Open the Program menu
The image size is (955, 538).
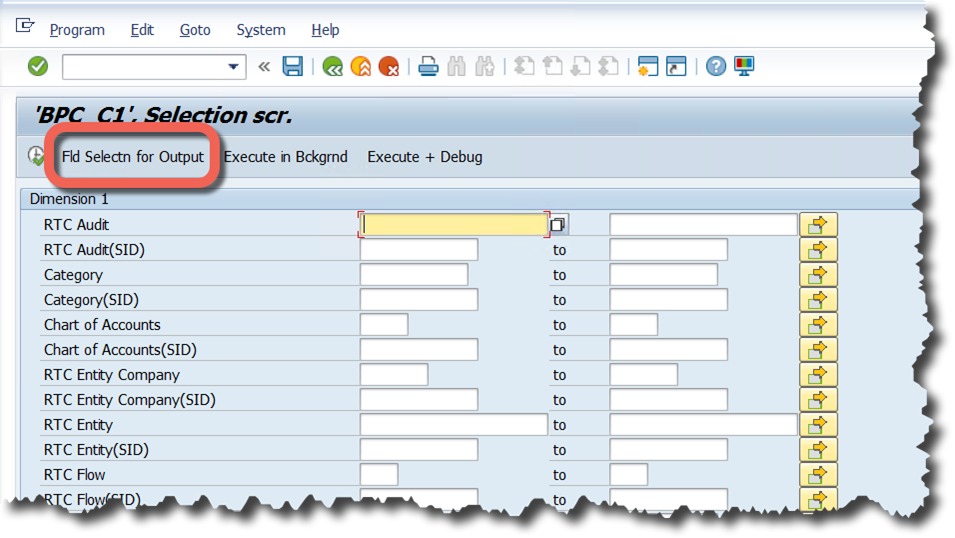click(x=77, y=30)
